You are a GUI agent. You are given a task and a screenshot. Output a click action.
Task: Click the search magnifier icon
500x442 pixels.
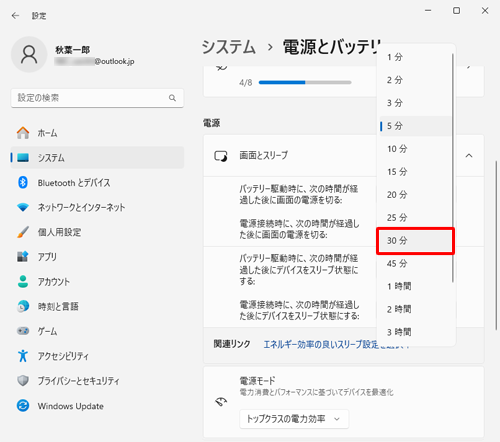click(x=172, y=98)
